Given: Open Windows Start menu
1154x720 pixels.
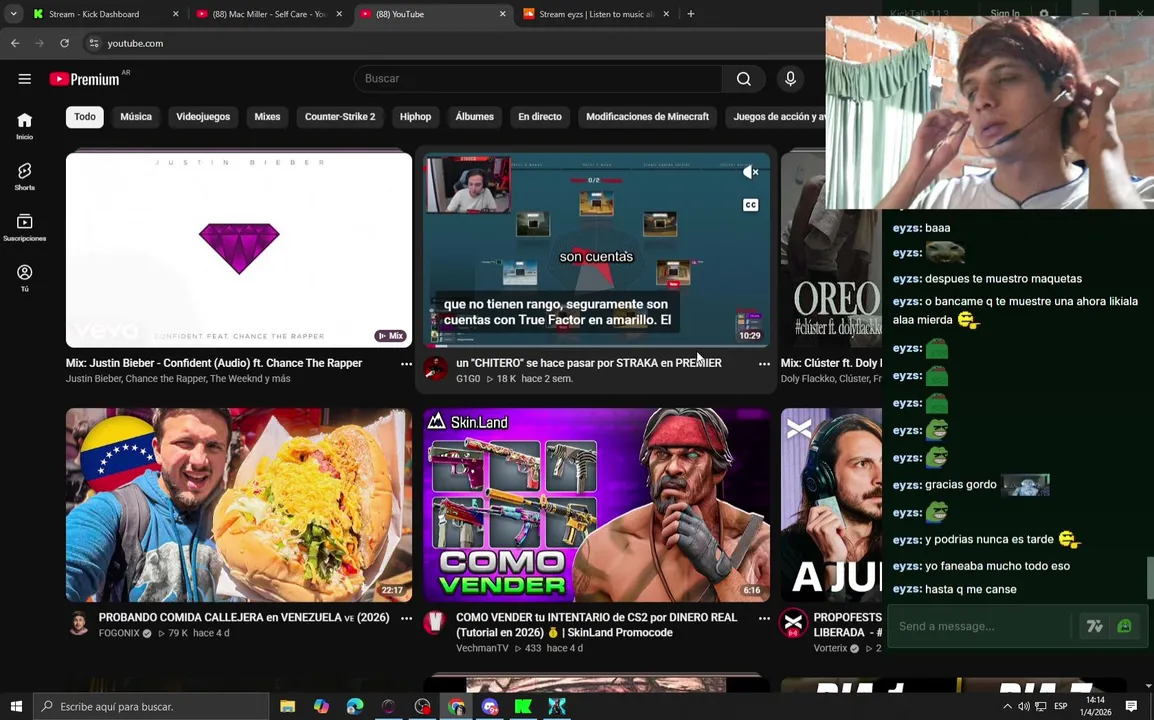Looking at the screenshot, I should click(16, 707).
